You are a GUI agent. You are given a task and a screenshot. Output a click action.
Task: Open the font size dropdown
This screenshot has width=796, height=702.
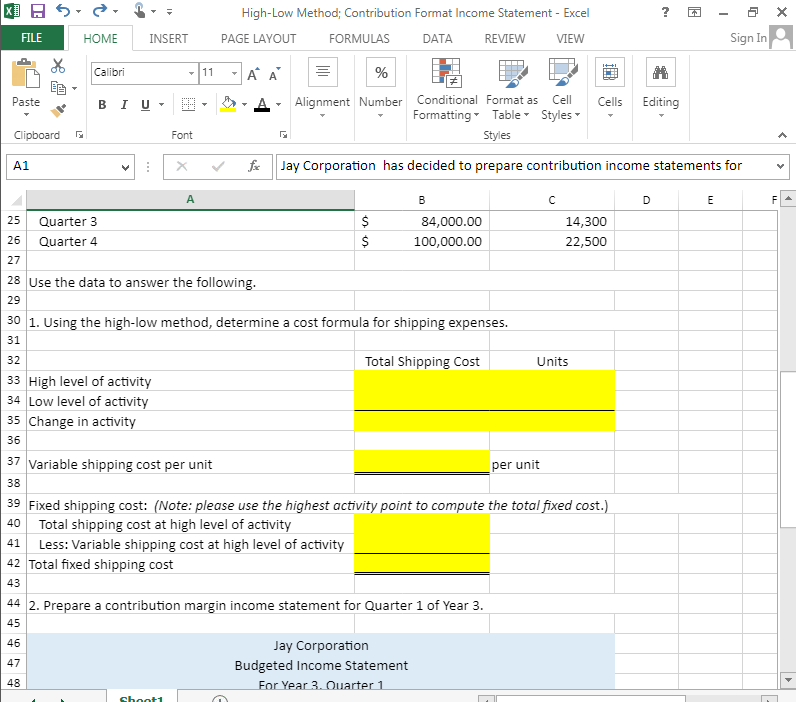(x=234, y=73)
